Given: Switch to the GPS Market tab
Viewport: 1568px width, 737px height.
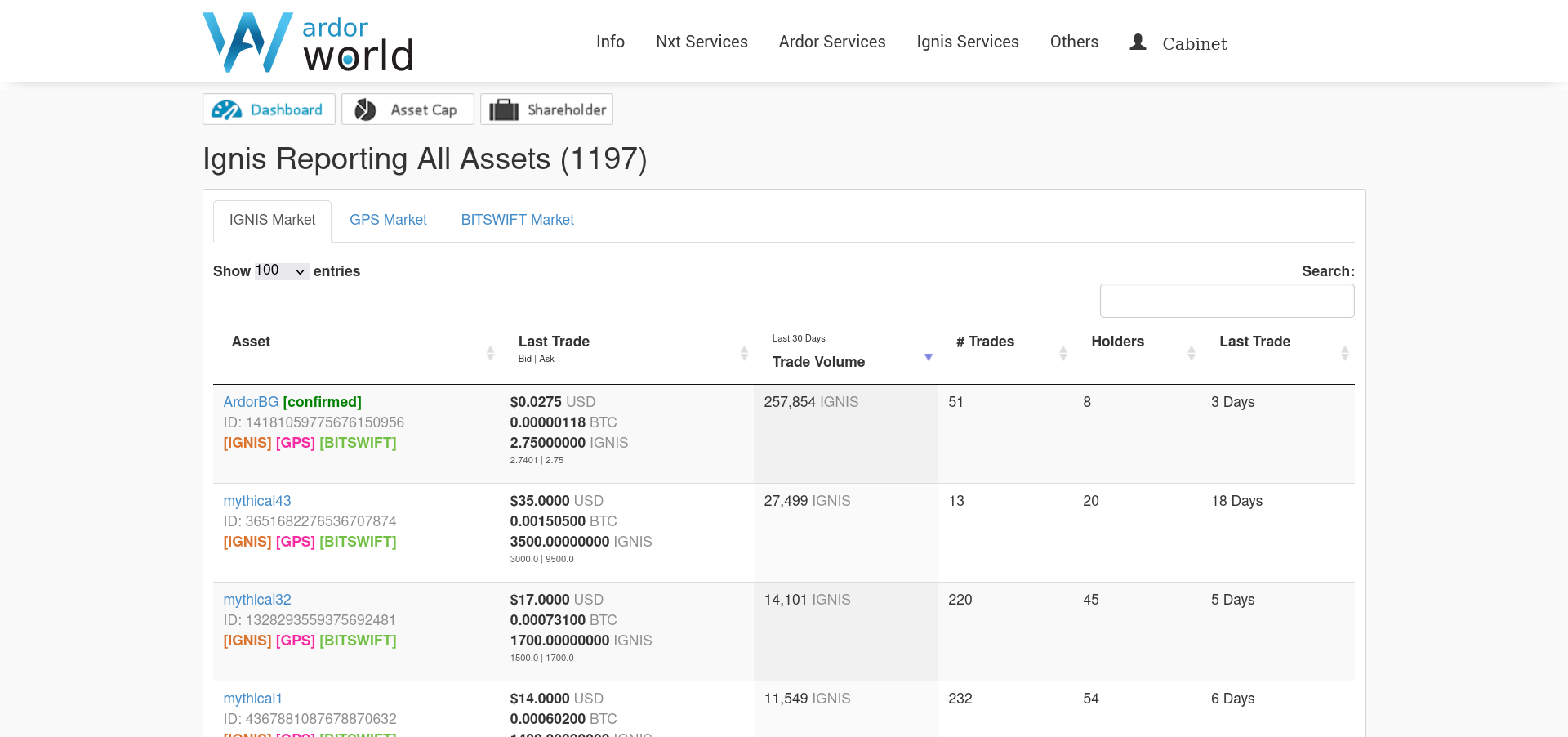Looking at the screenshot, I should pyautogui.click(x=388, y=220).
